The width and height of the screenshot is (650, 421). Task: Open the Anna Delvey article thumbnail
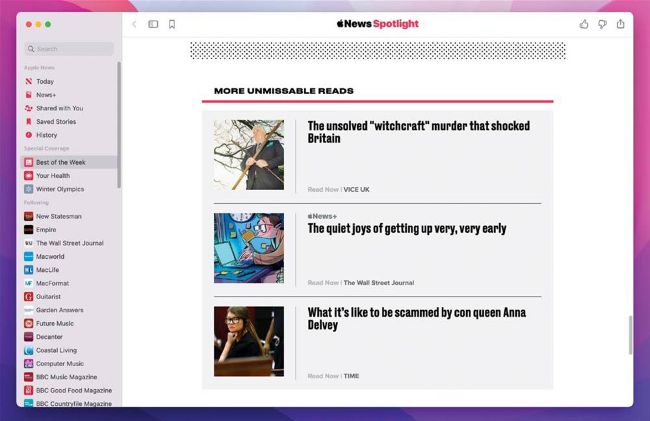click(x=249, y=341)
